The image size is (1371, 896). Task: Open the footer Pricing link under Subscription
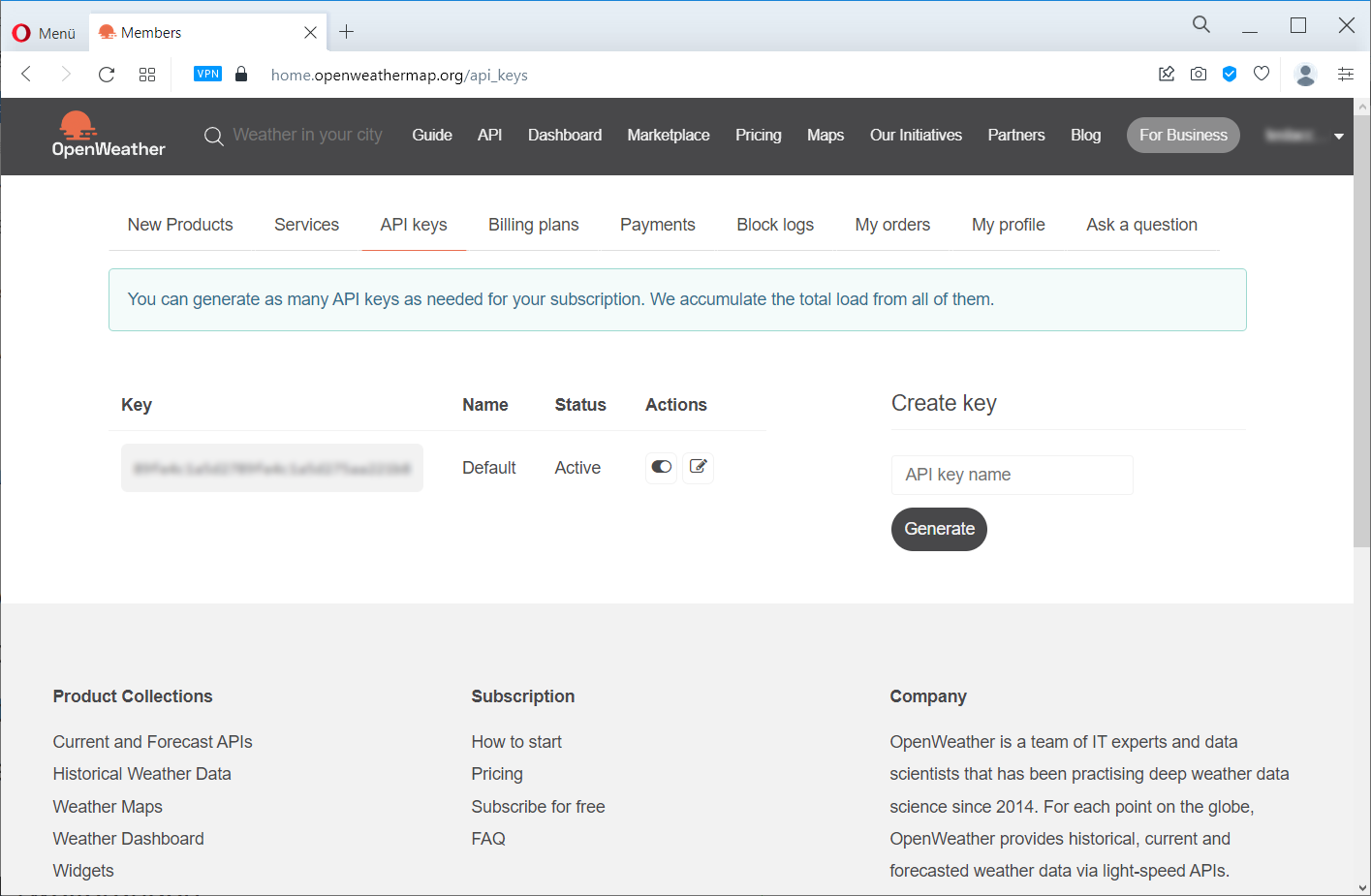[497, 774]
